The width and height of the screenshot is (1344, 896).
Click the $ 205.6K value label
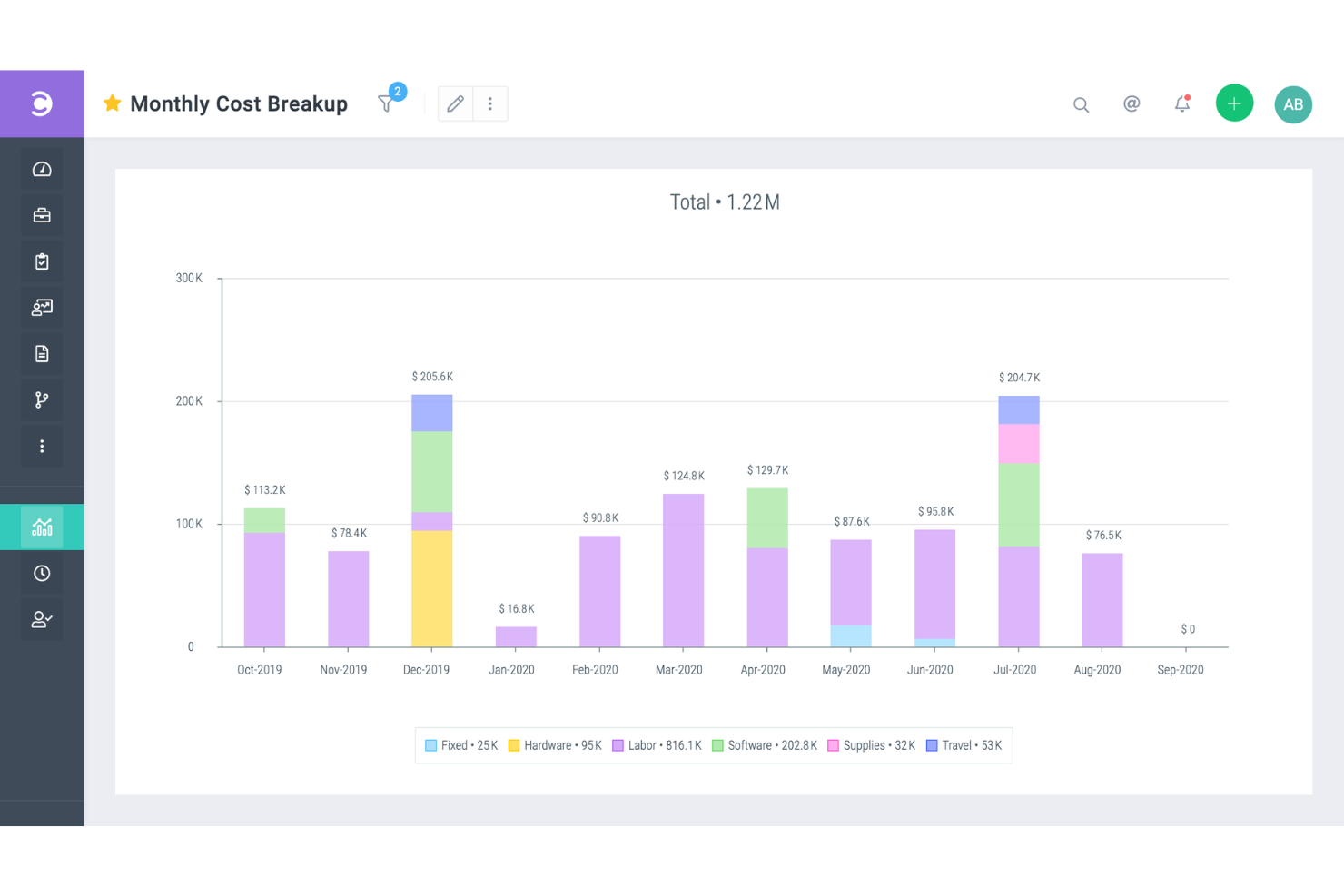[x=432, y=377]
